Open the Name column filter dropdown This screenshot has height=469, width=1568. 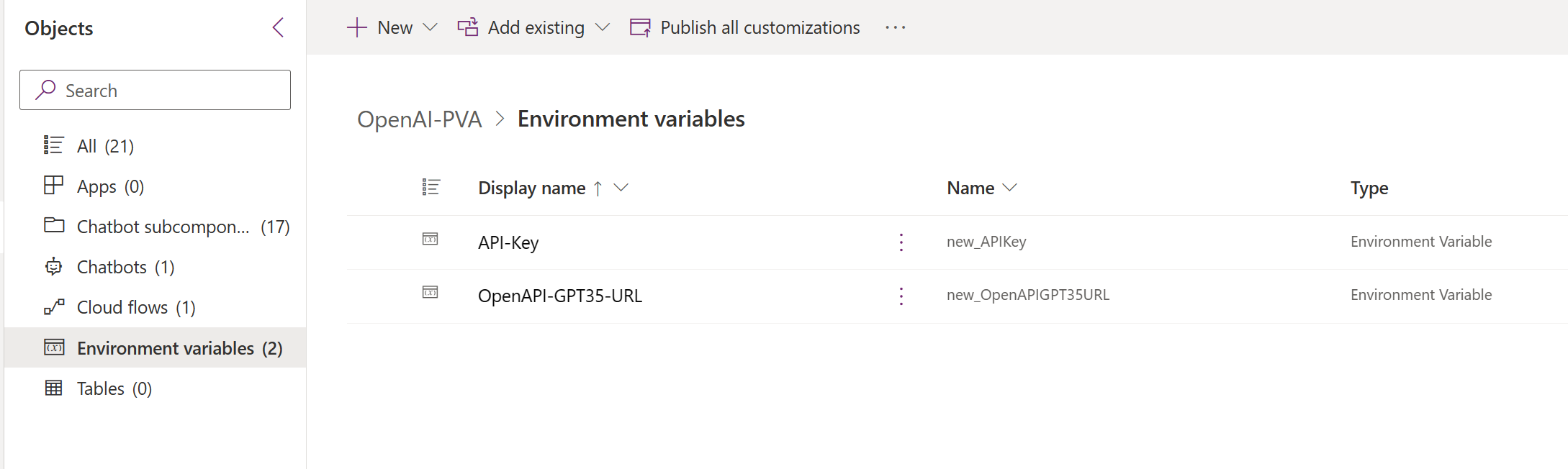pyautogui.click(x=1010, y=188)
